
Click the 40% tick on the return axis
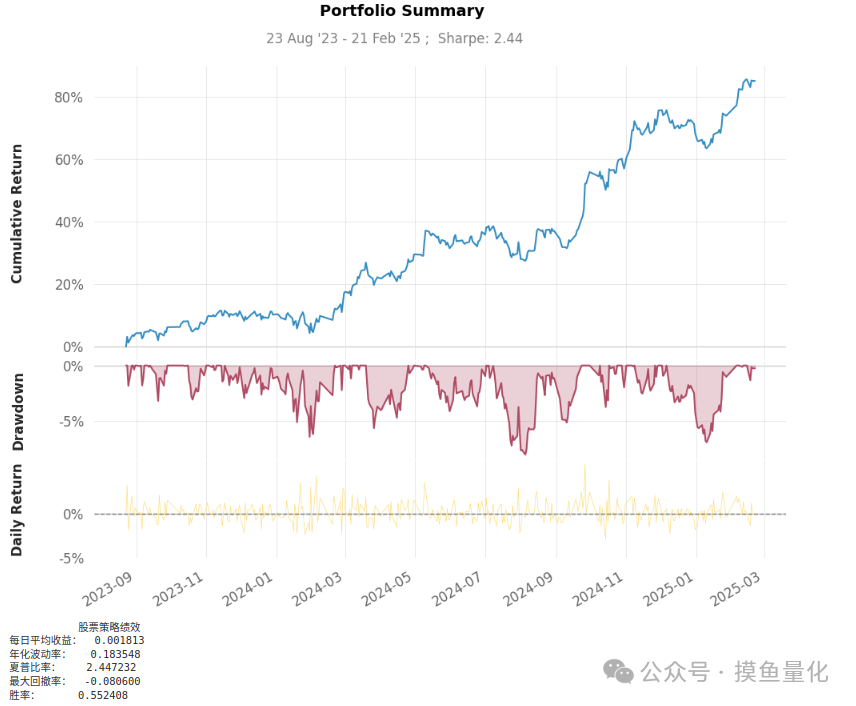[68, 222]
